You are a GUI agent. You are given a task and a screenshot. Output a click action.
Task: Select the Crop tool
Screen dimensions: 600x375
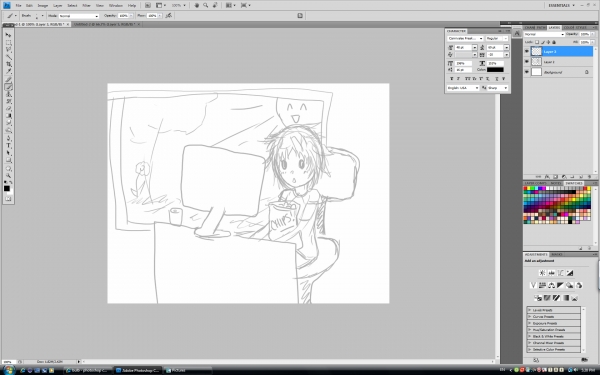point(8,64)
